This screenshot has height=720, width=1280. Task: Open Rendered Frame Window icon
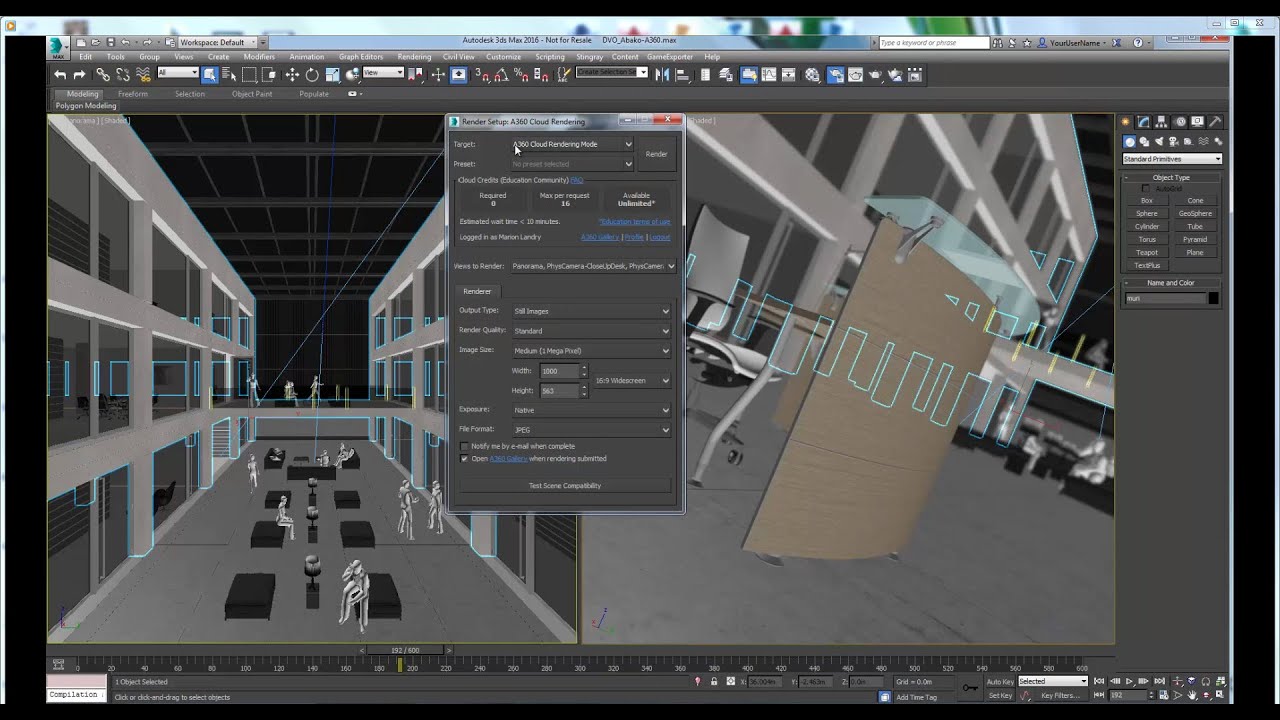(855, 75)
